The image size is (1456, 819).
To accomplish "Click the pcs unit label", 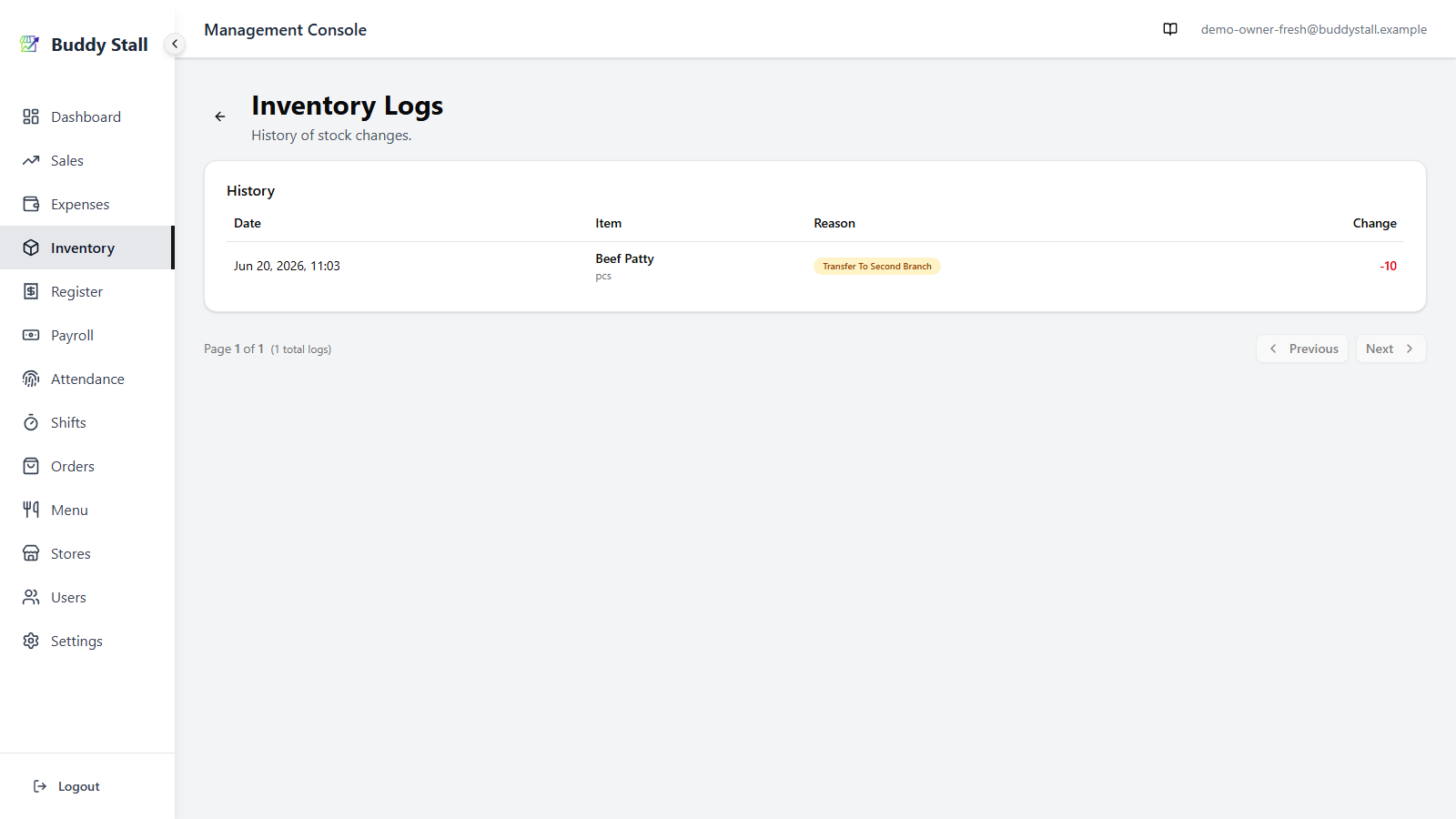I will click(x=603, y=277).
